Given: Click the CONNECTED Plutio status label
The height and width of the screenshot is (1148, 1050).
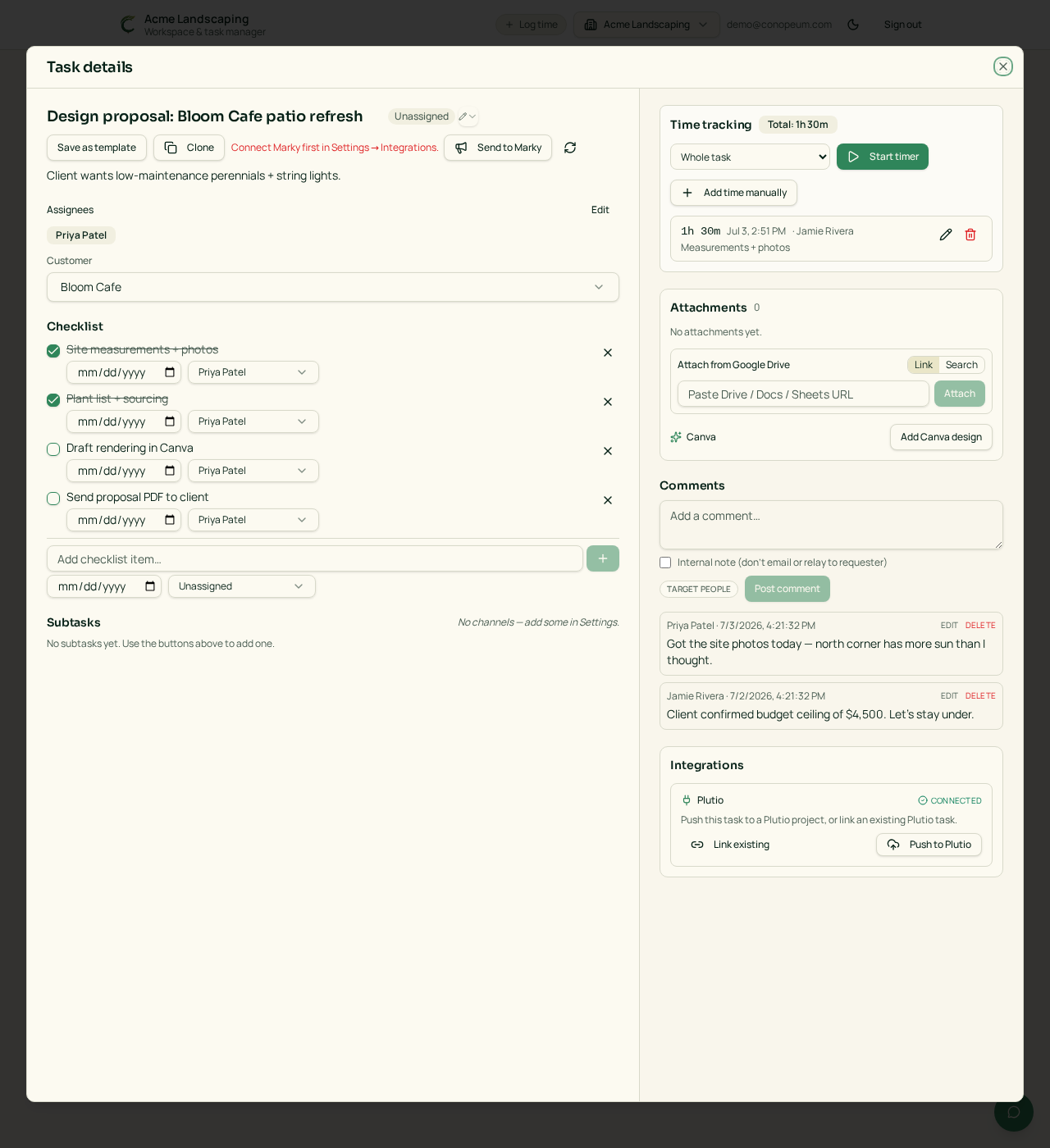Looking at the screenshot, I should coord(950,800).
